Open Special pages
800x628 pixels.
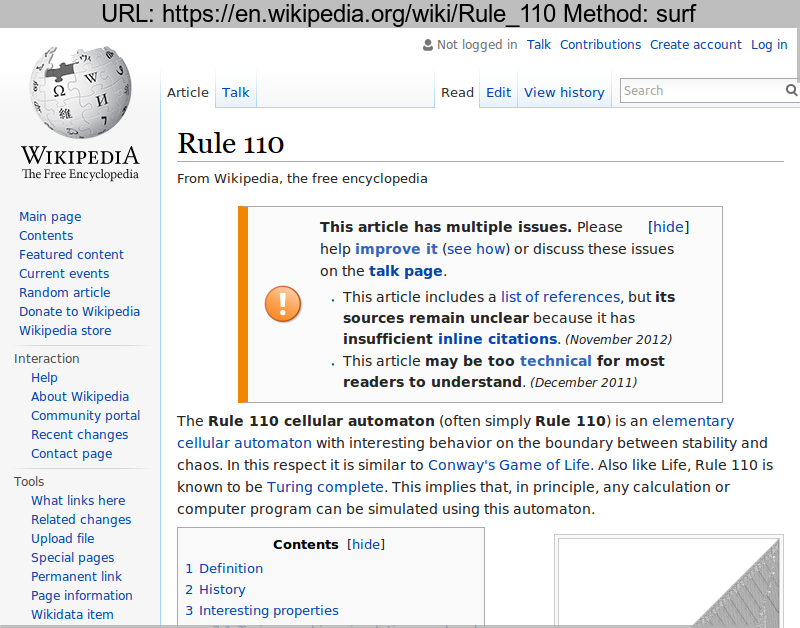pos(72,558)
